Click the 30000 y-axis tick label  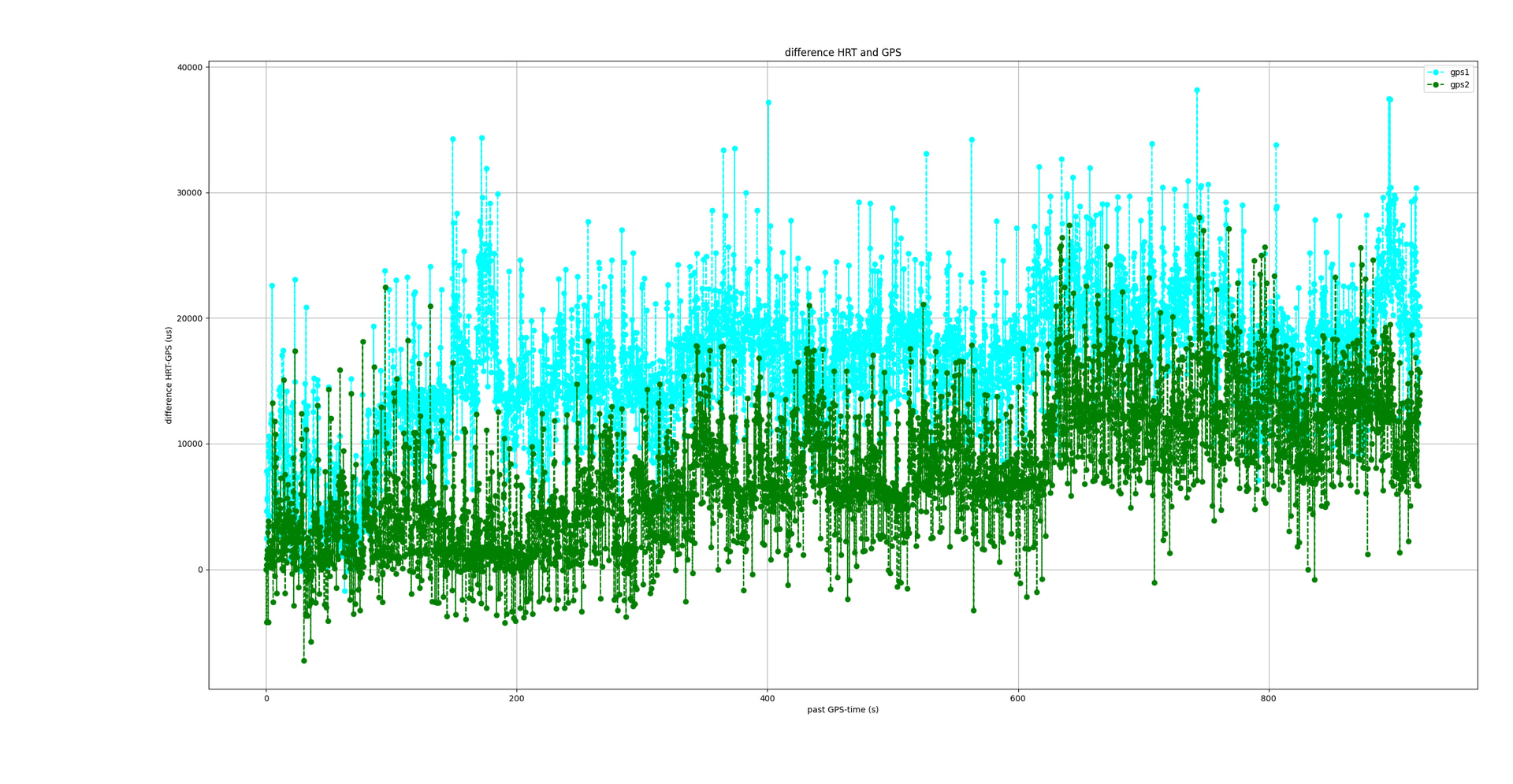[x=189, y=193]
